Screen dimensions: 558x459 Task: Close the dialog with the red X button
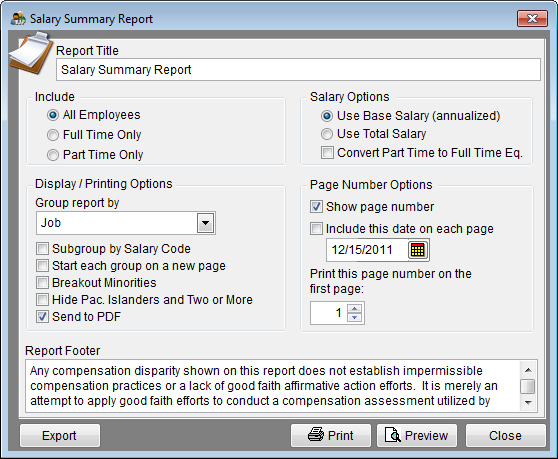click(532, 19)
